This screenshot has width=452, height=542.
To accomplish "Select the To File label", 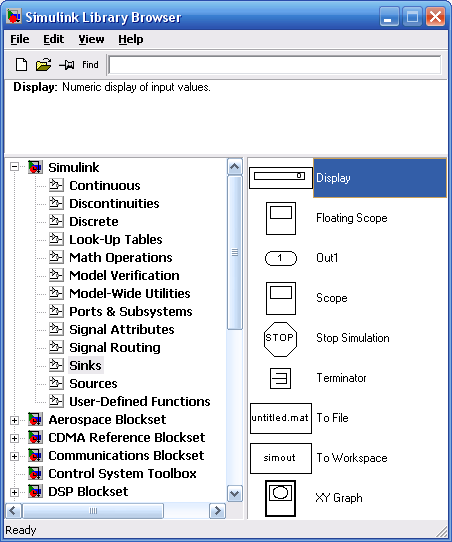I will coord(332,418).
